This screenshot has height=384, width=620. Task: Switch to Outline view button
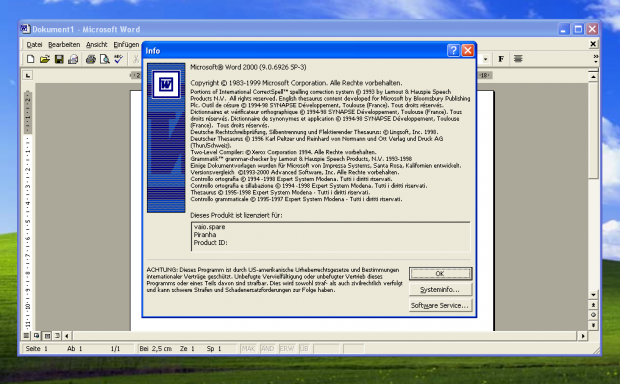point(57,336)
